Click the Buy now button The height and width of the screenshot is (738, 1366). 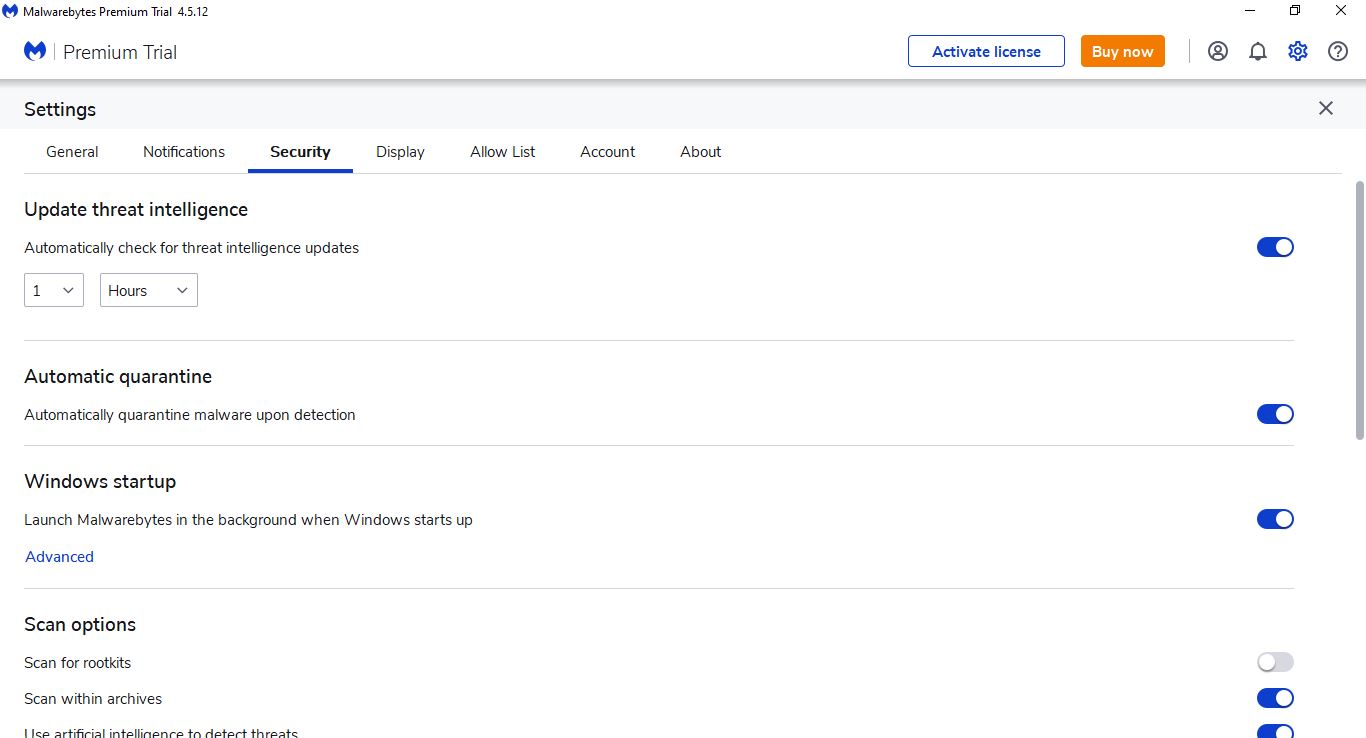[x=1123, y=52]
